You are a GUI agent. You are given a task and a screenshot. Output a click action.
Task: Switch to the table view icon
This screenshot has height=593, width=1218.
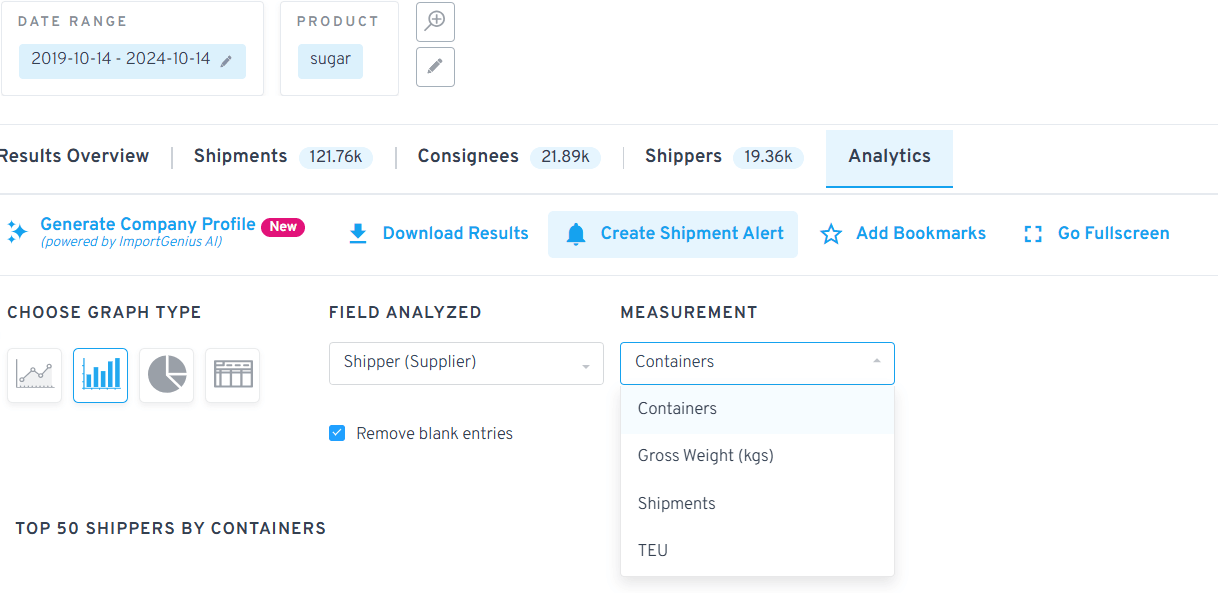232,376
